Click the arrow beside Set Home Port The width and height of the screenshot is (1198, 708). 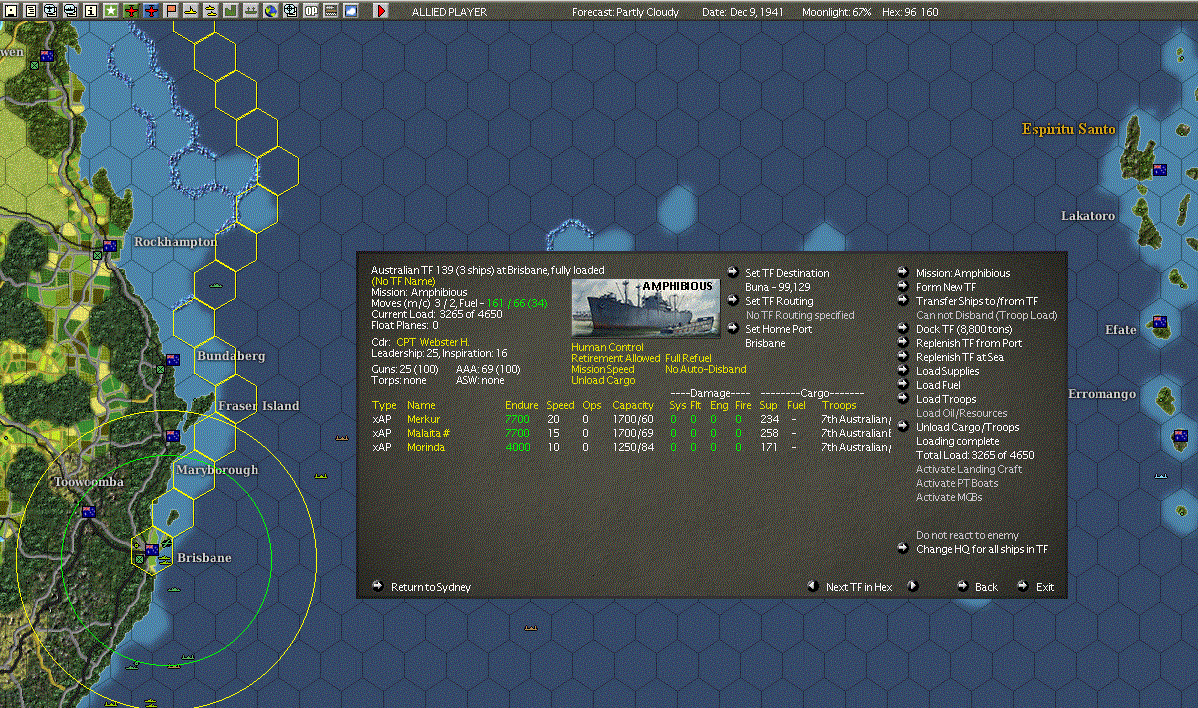733,328
